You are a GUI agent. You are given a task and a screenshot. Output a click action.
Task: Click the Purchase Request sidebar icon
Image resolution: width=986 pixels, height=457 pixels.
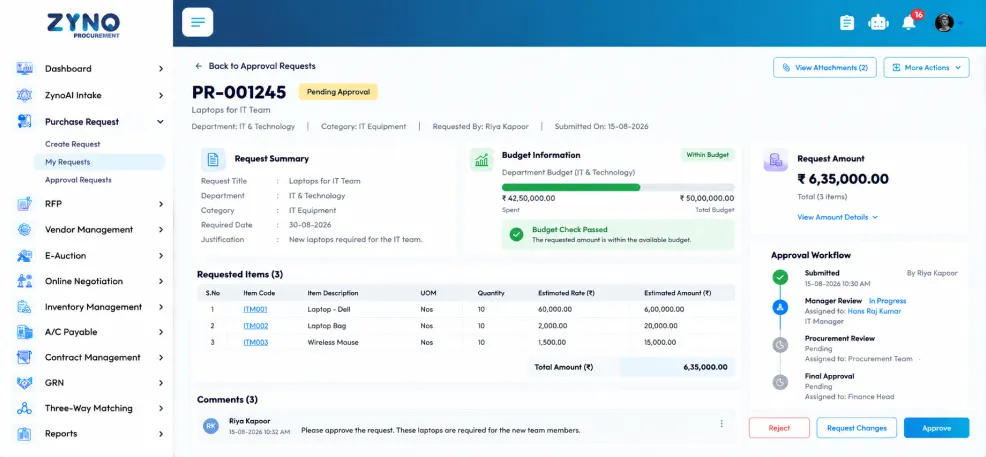(x=25, y=122)
